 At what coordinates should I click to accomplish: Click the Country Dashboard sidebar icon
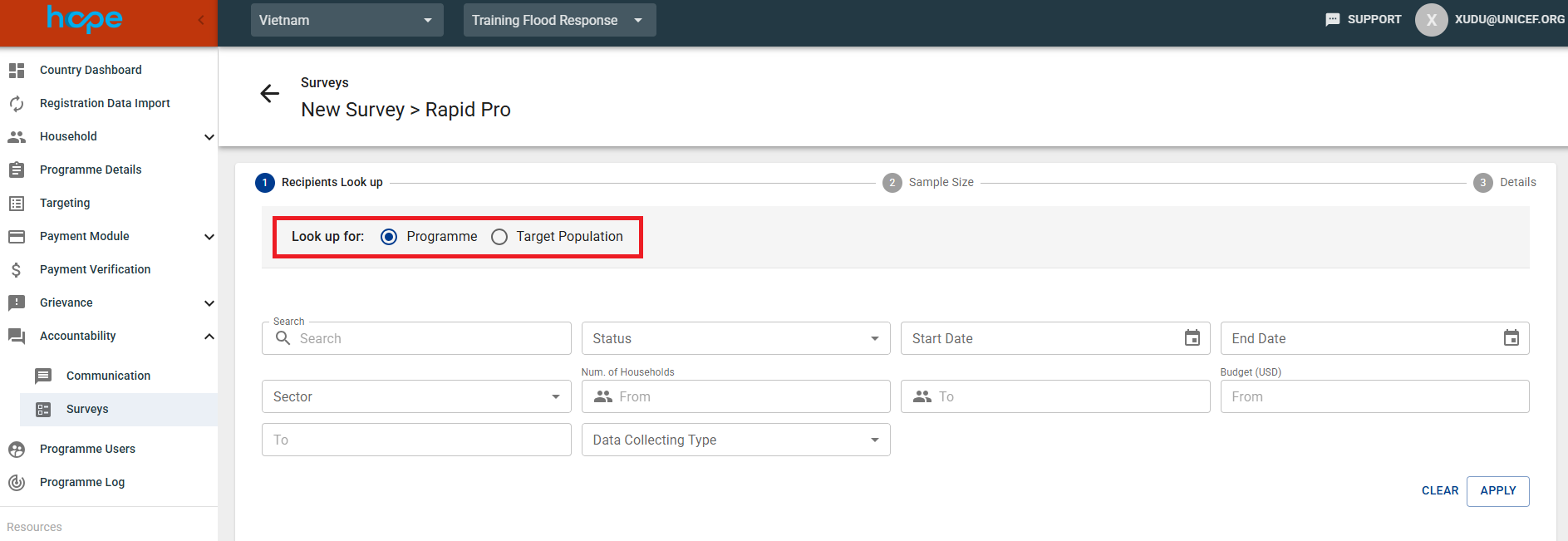pos(17,71)
